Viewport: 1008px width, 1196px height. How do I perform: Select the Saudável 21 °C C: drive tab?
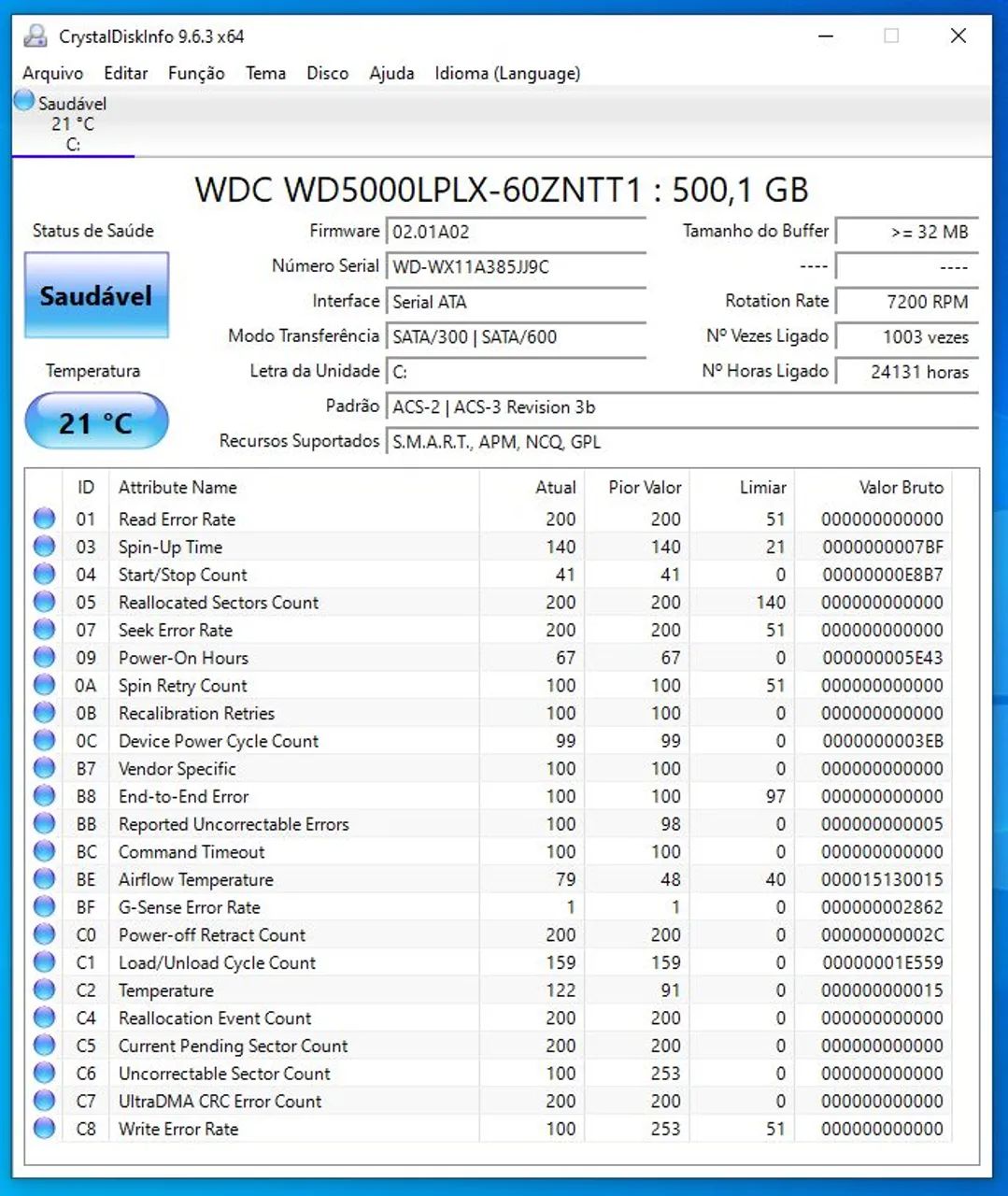[73, 122]
